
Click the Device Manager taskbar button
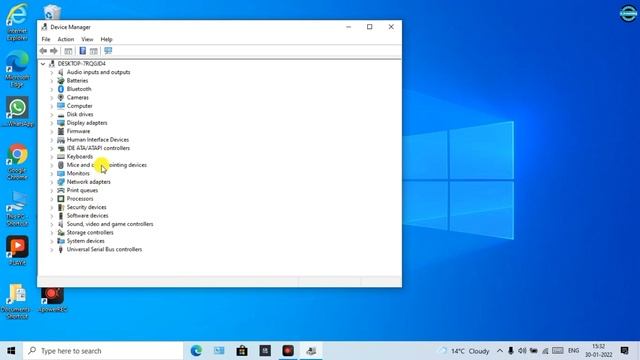311,351
